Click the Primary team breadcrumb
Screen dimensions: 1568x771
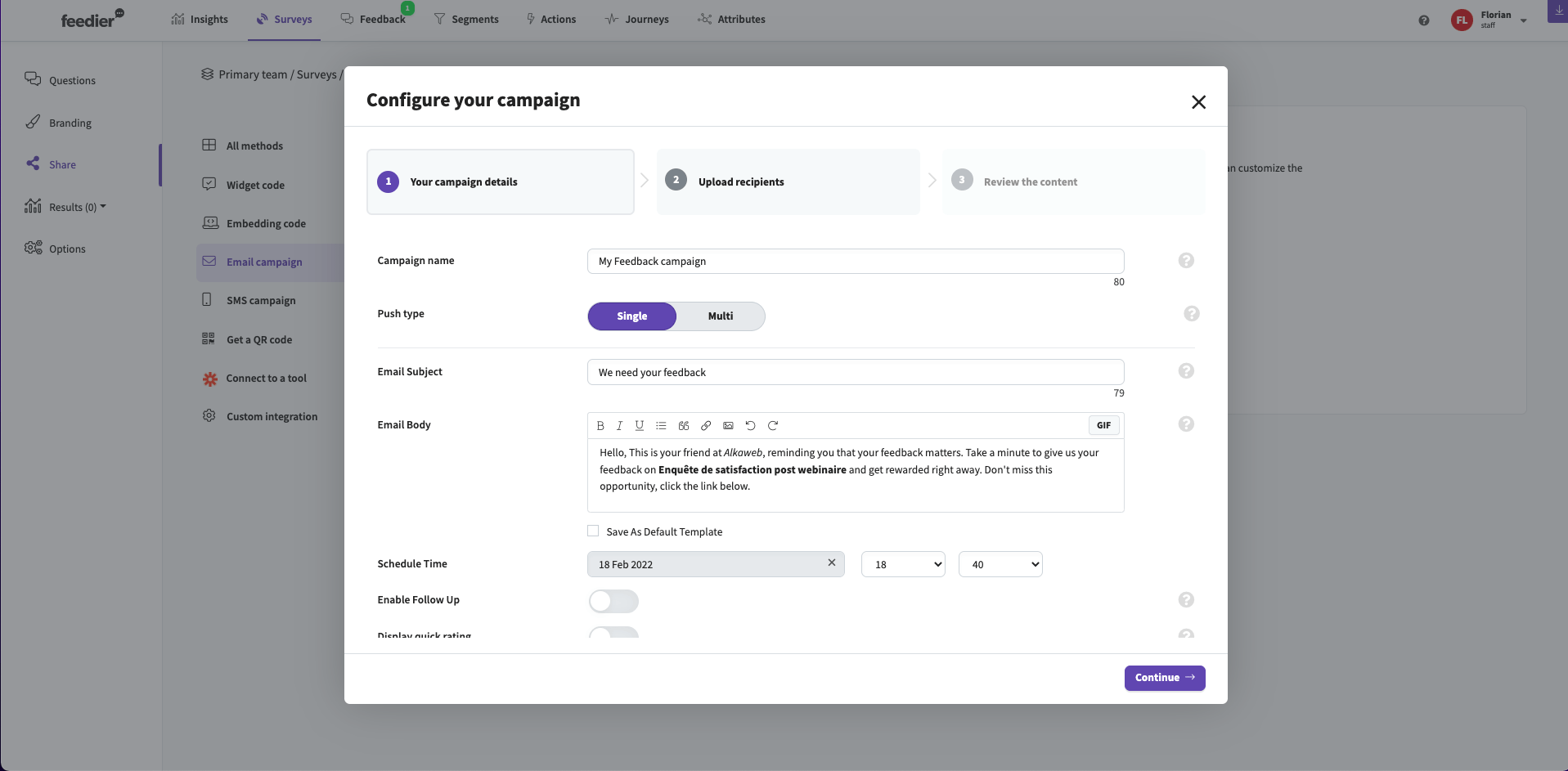pos(253,74)
